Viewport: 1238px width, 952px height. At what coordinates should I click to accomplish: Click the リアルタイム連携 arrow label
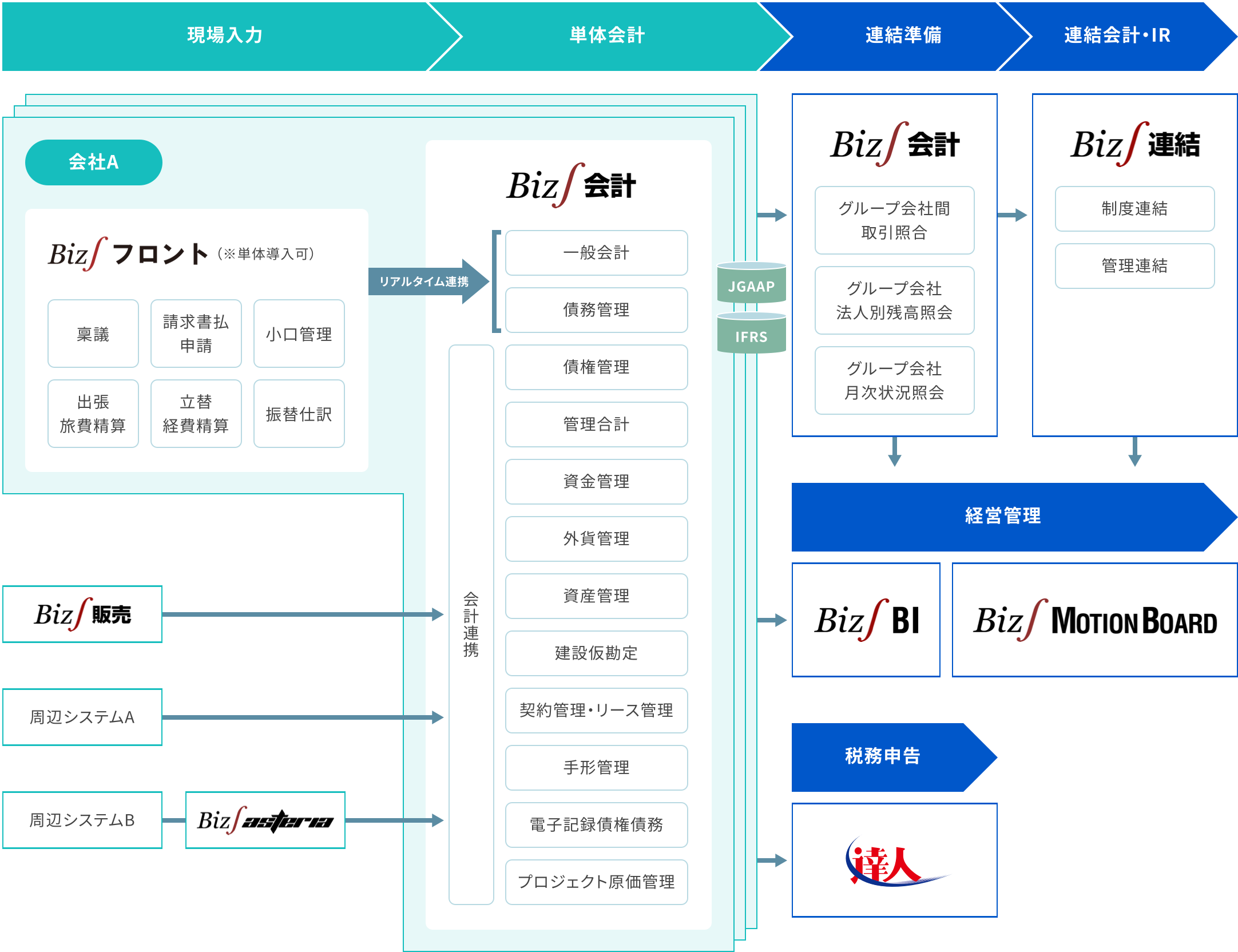(x=424, y=281)
